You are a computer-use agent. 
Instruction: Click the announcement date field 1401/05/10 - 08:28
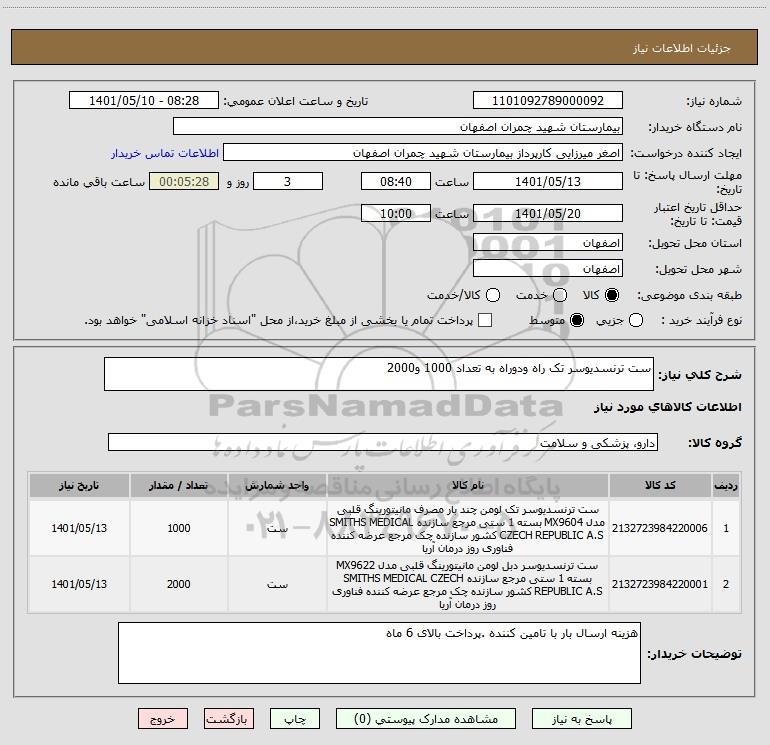tap(144, 101)
